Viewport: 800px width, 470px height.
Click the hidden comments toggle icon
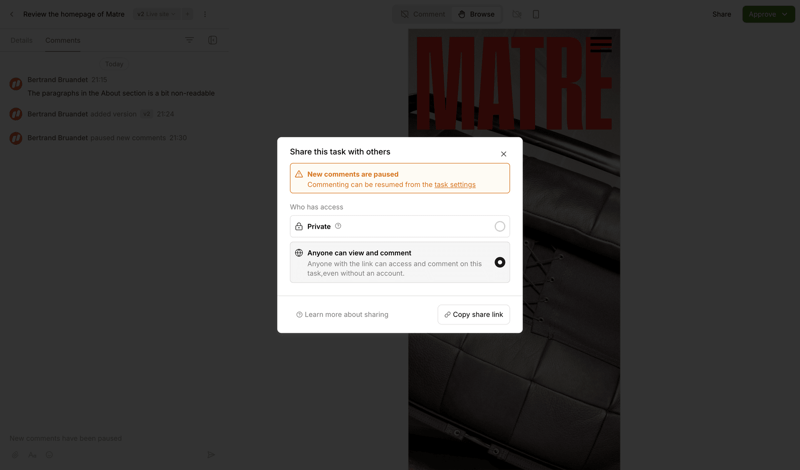[x=517, y=14]
